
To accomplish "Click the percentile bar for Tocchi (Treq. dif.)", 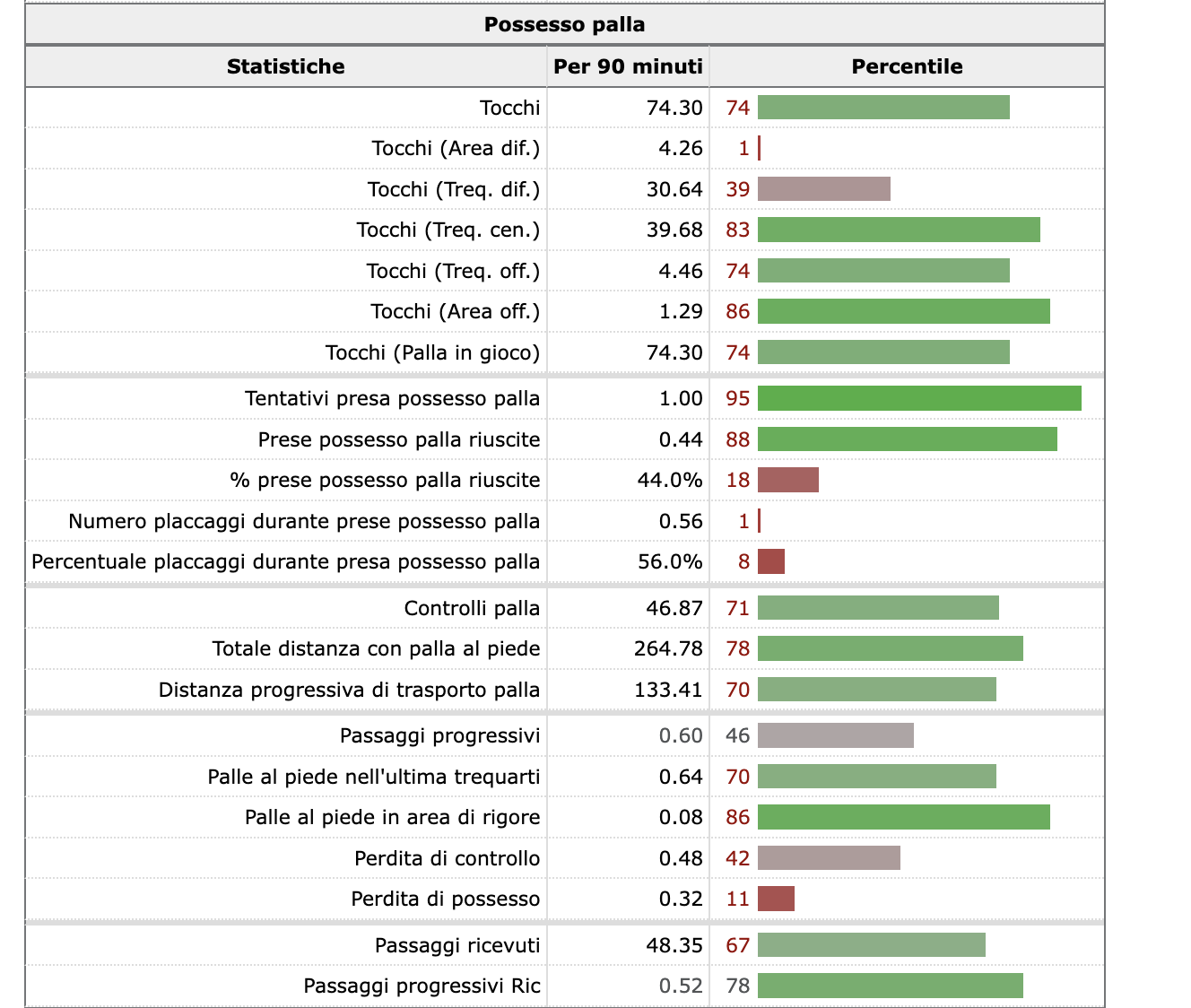I will click(823, 189).
